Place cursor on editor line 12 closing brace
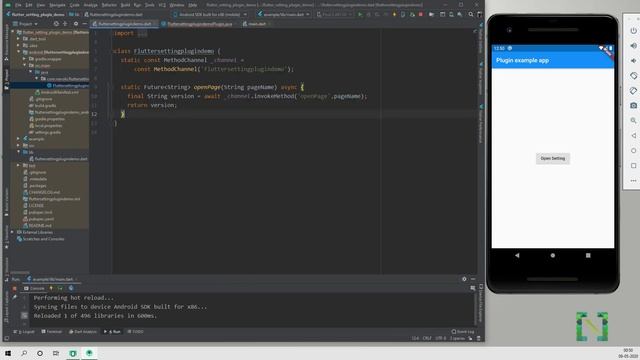The image size is (640, 360). 123,114
